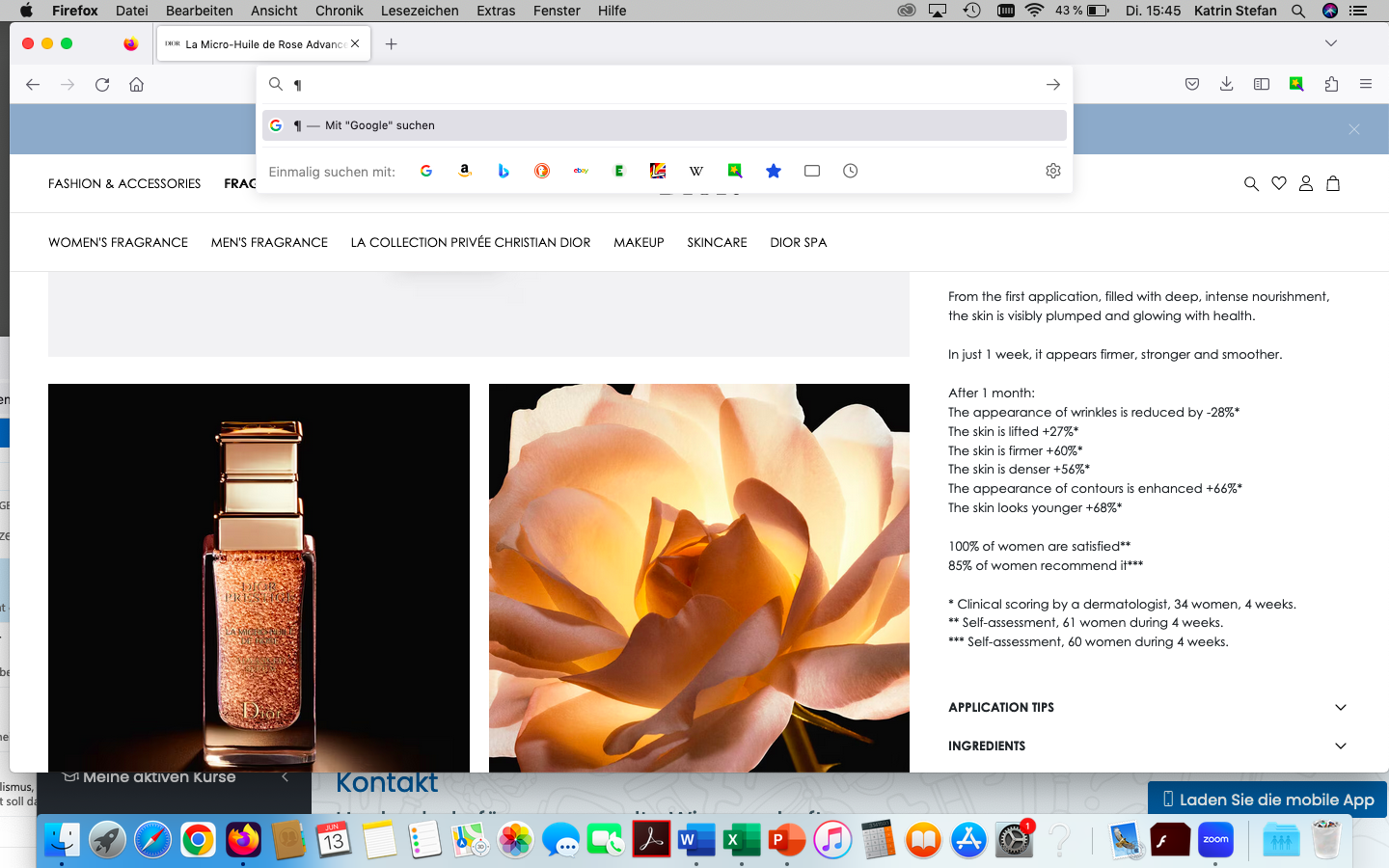
Task: Open search settings gear in URL dropdown
Action: click(1053, 171)
